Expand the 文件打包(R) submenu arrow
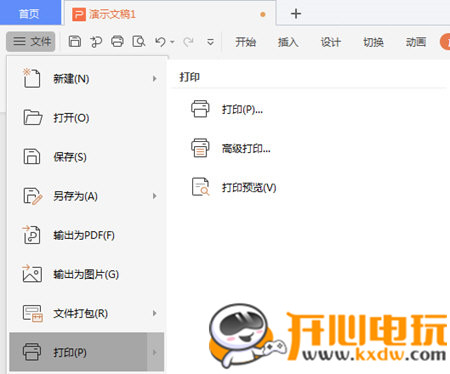 coord(154,313)
